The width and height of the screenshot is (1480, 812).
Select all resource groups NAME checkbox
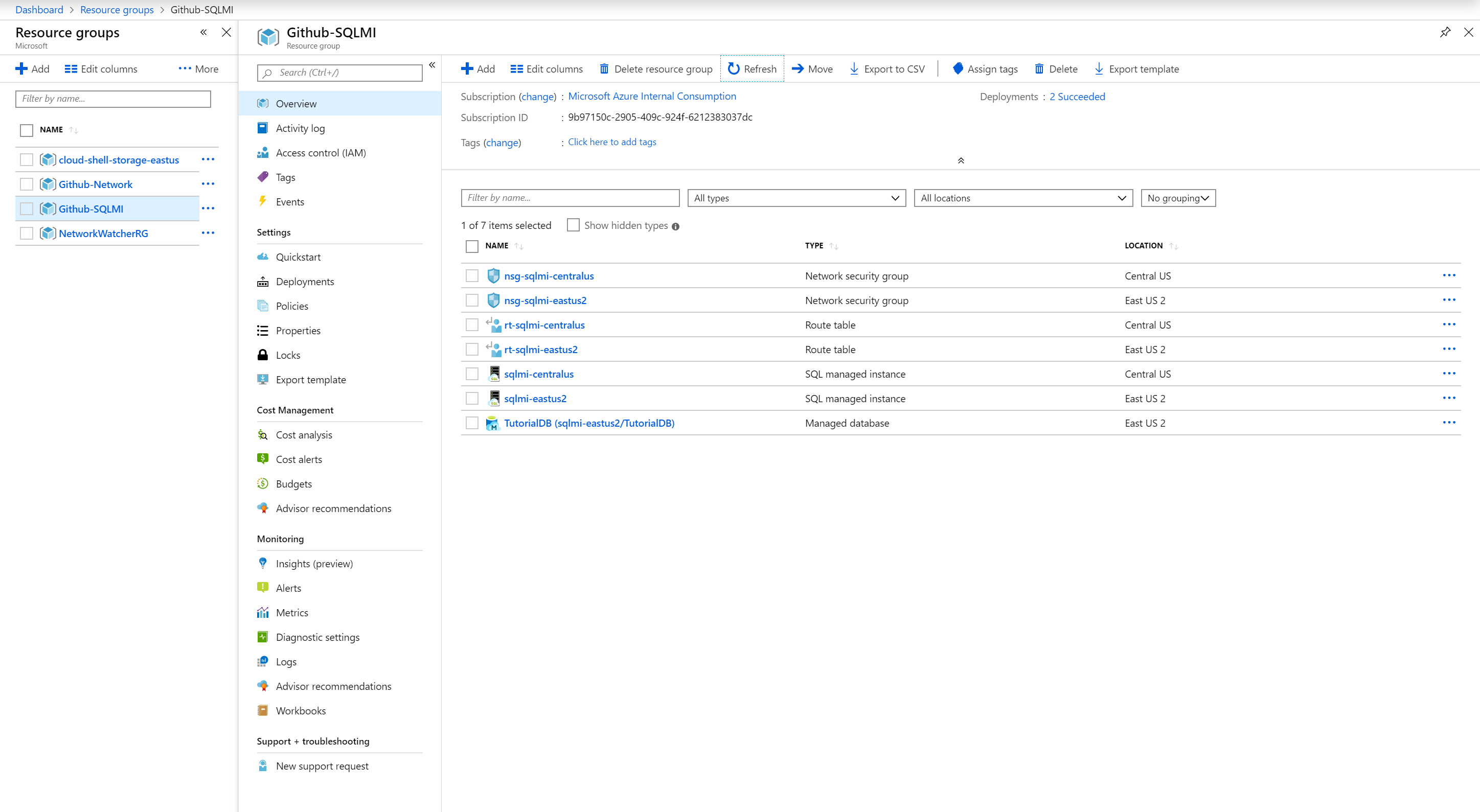point(27,130)
